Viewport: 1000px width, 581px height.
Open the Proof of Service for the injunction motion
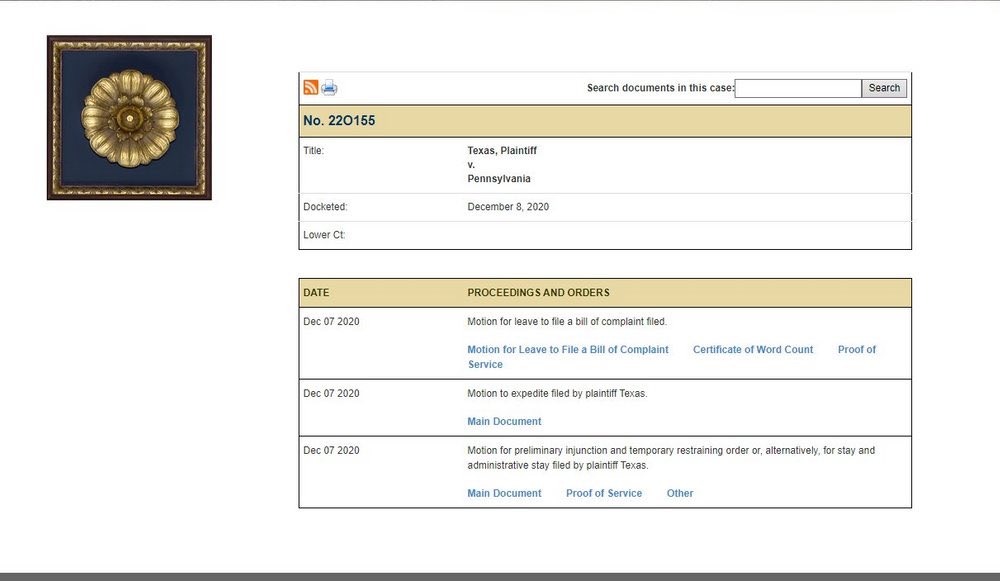click(604, 493)
